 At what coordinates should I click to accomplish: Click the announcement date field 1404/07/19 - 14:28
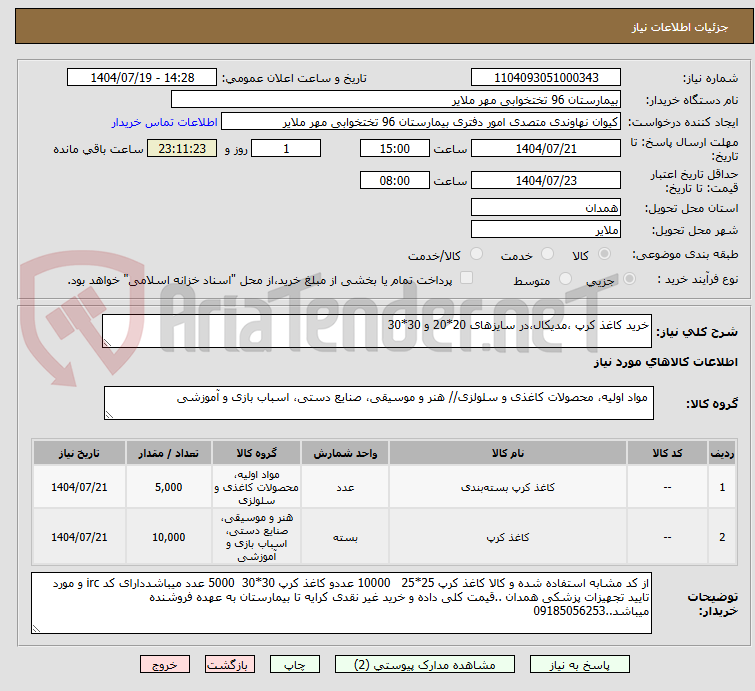coord(142,78)
